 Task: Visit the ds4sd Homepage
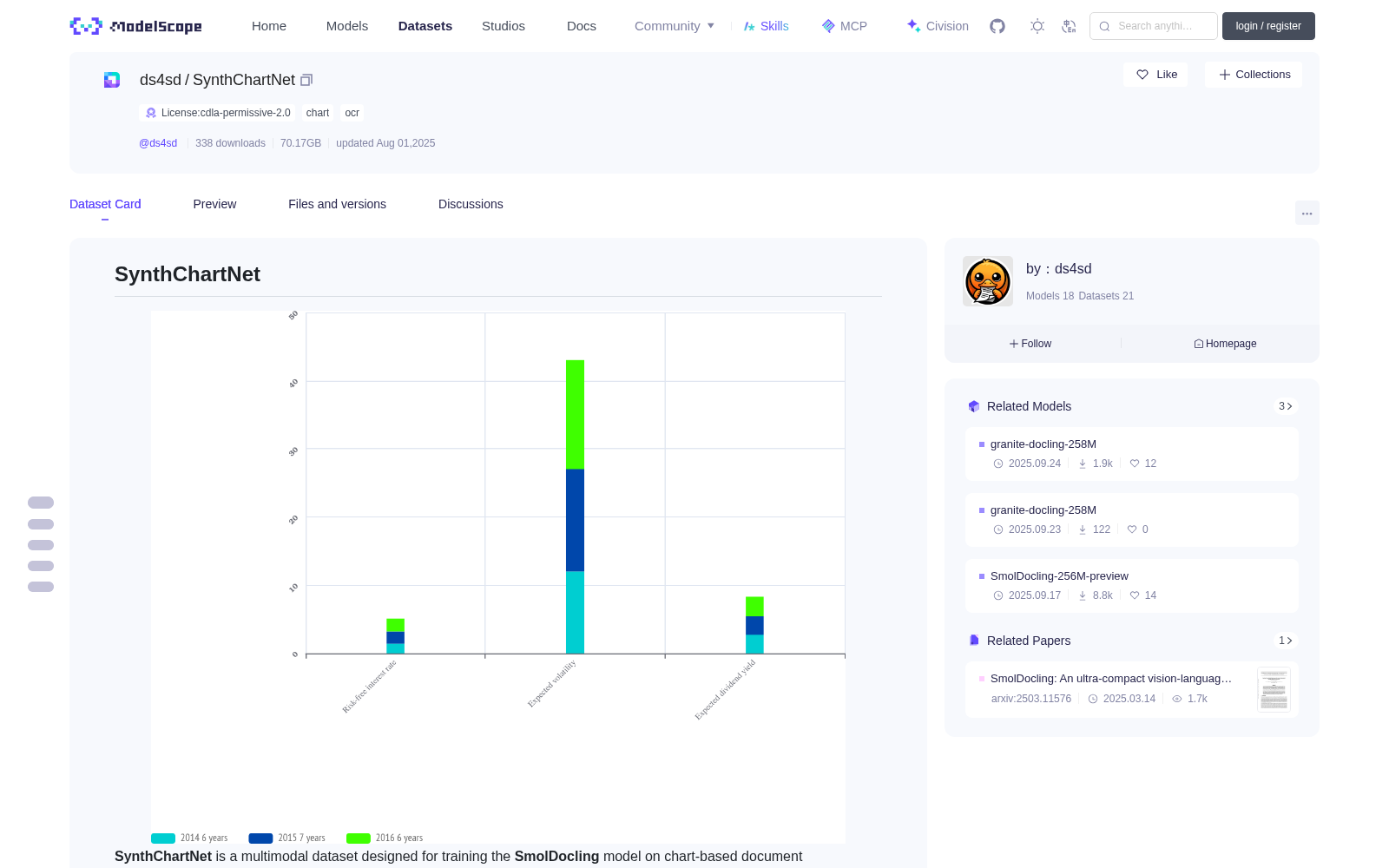click(1225, 344)
